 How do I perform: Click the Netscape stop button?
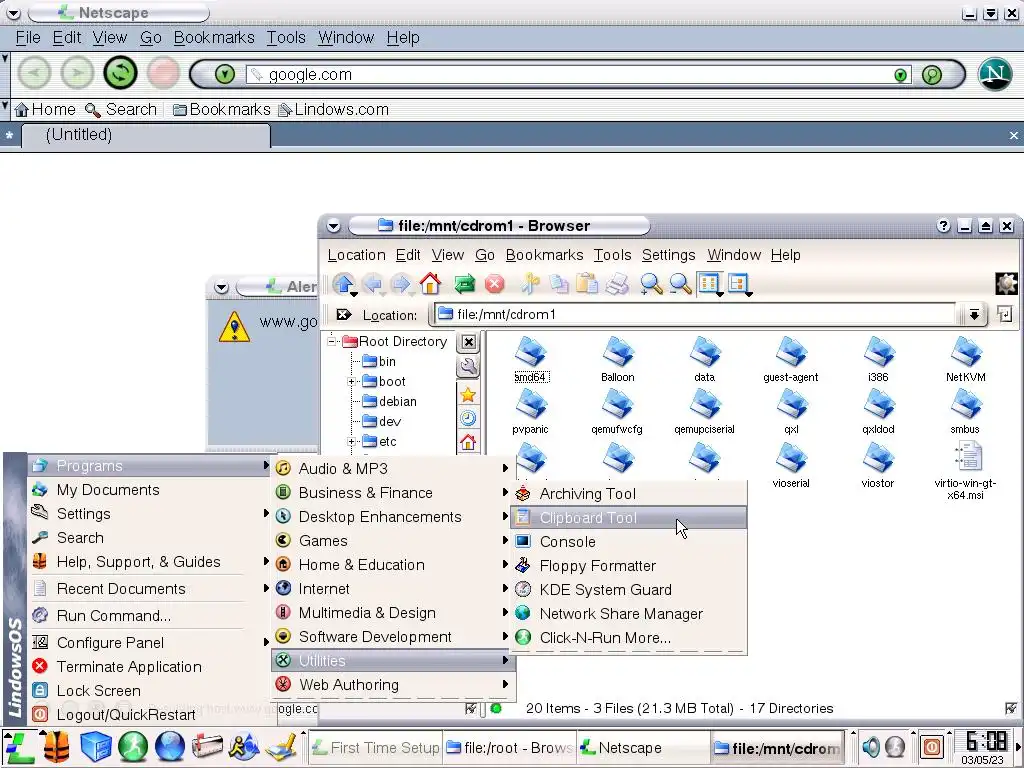(x=163, y=72)
